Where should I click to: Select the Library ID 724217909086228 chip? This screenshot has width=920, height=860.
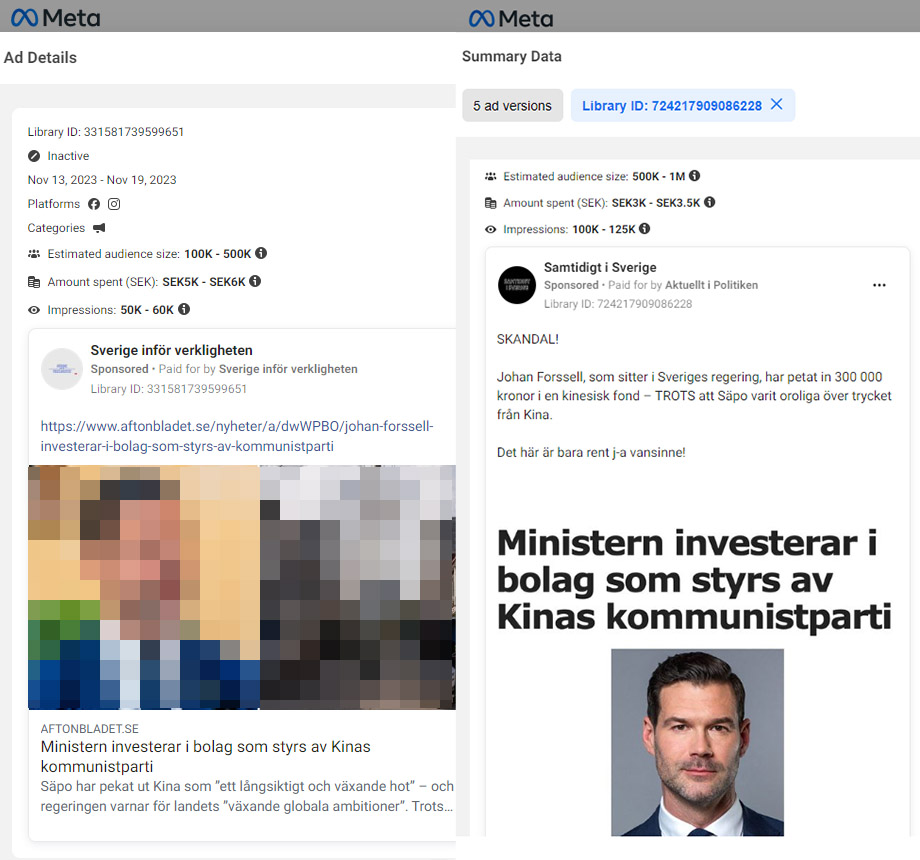pos(671,106)
